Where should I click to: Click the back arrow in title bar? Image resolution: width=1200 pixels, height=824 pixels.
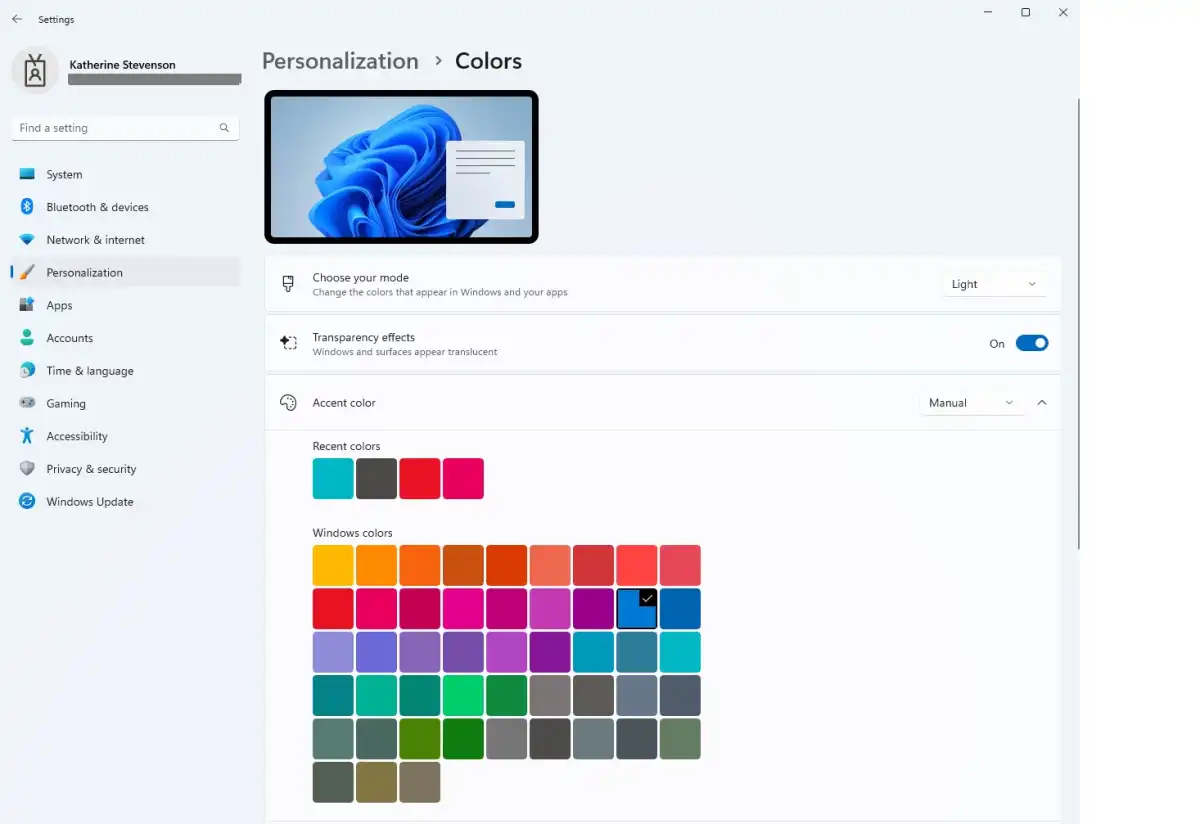(17, 19)
